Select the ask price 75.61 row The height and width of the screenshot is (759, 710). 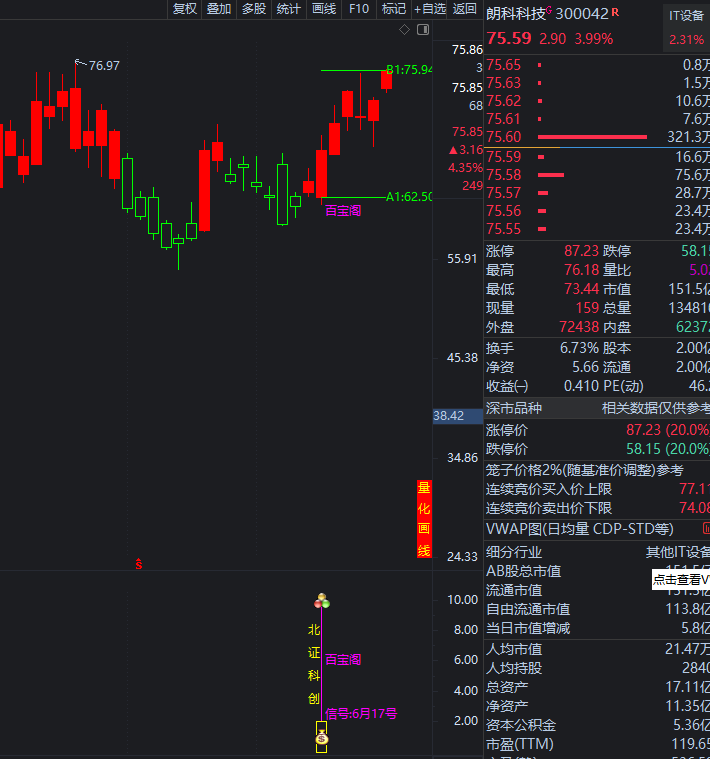pos(597,119)
